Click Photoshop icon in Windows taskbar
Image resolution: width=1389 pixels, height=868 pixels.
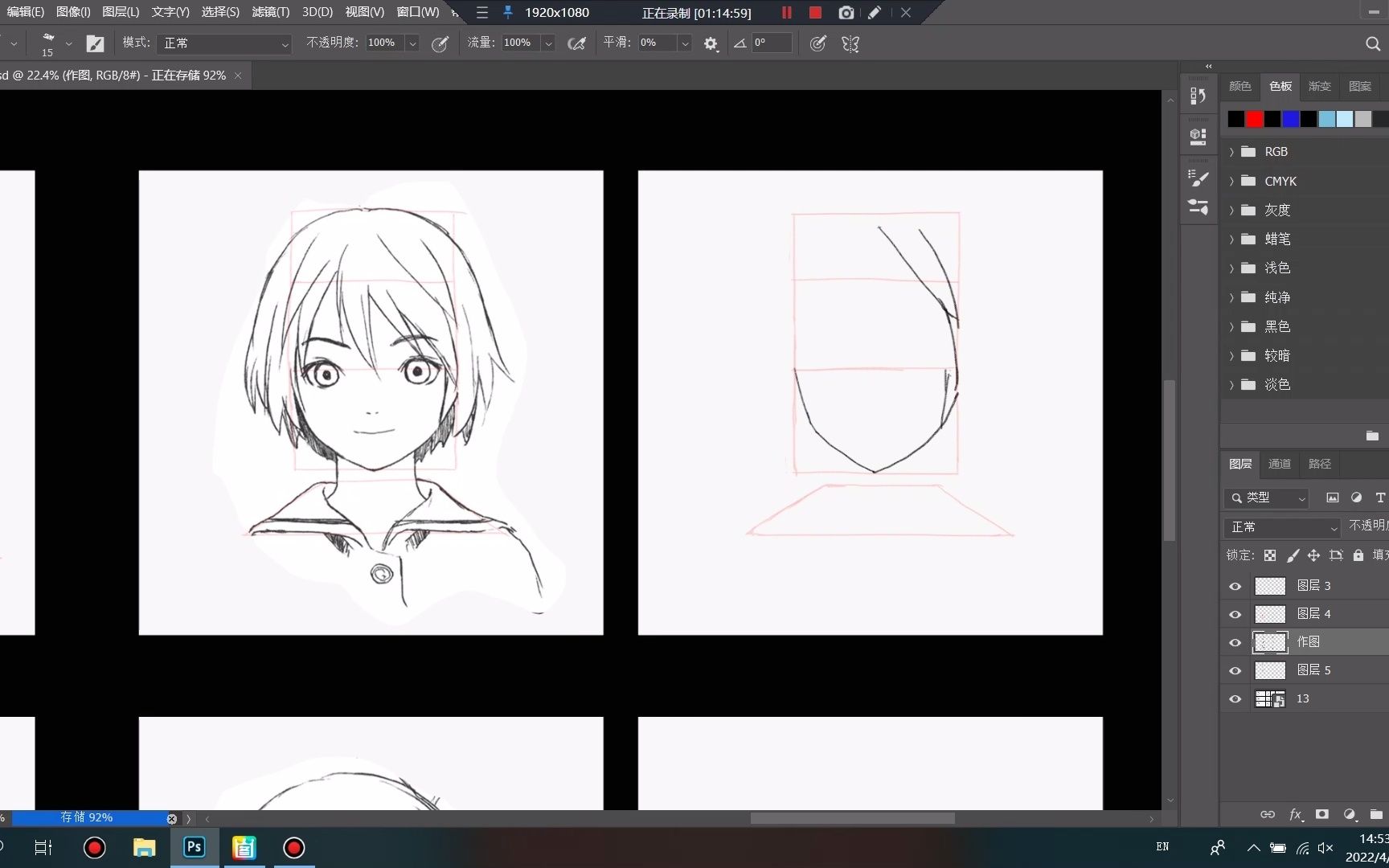coord(195,847)
